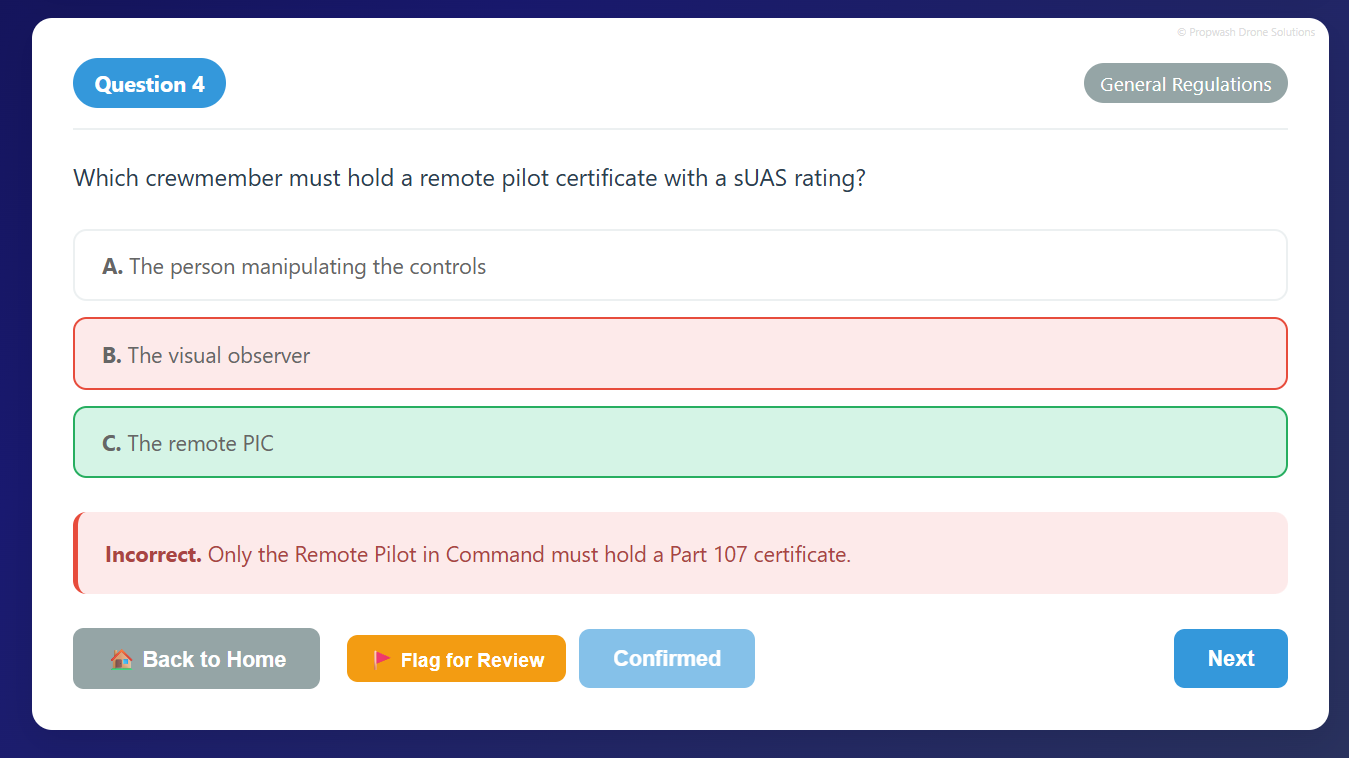
Task: Click the bold letter "B." in red option
Action: click(111, 355)
